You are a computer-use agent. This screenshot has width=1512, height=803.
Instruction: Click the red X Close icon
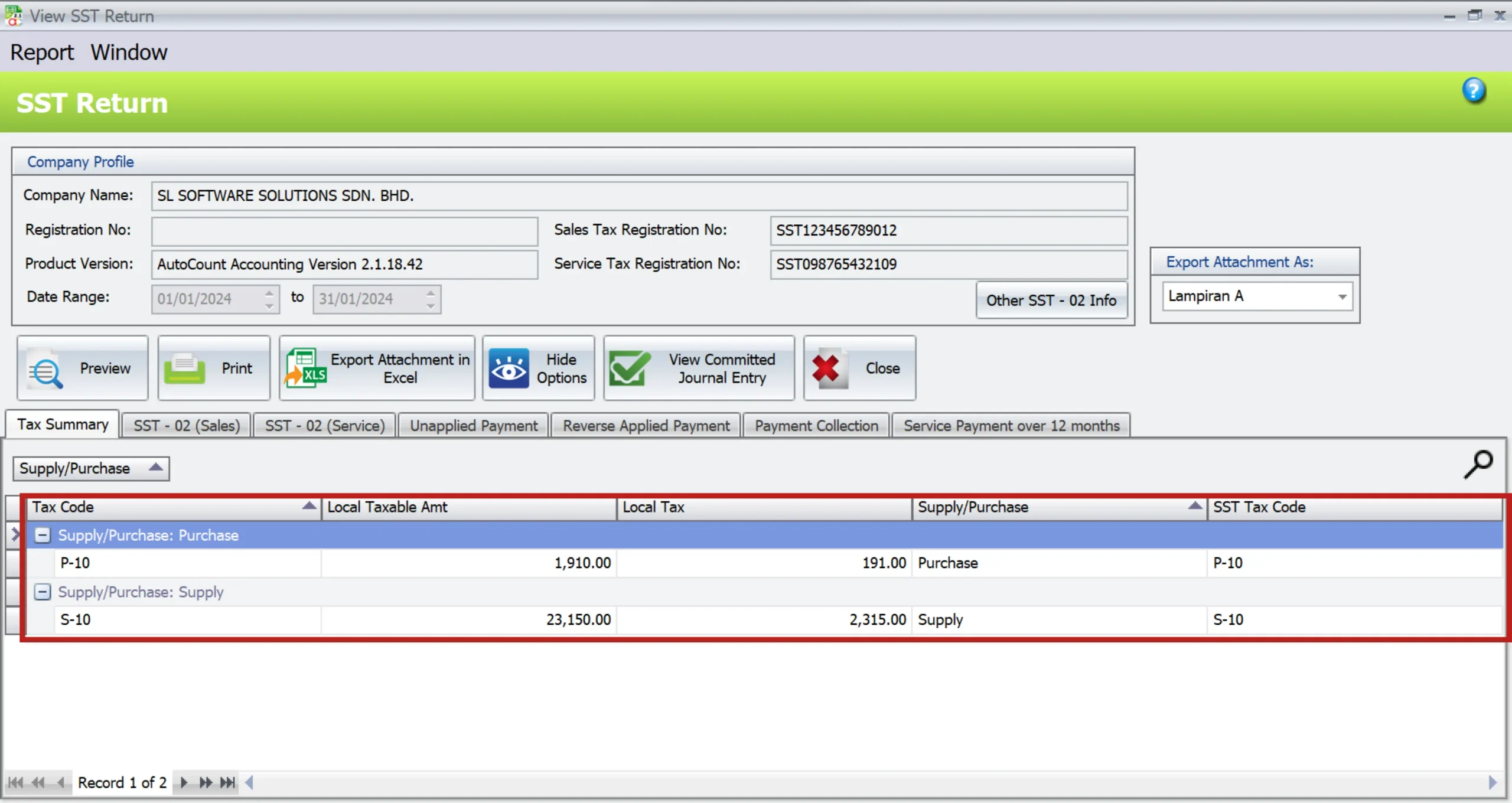827,368
